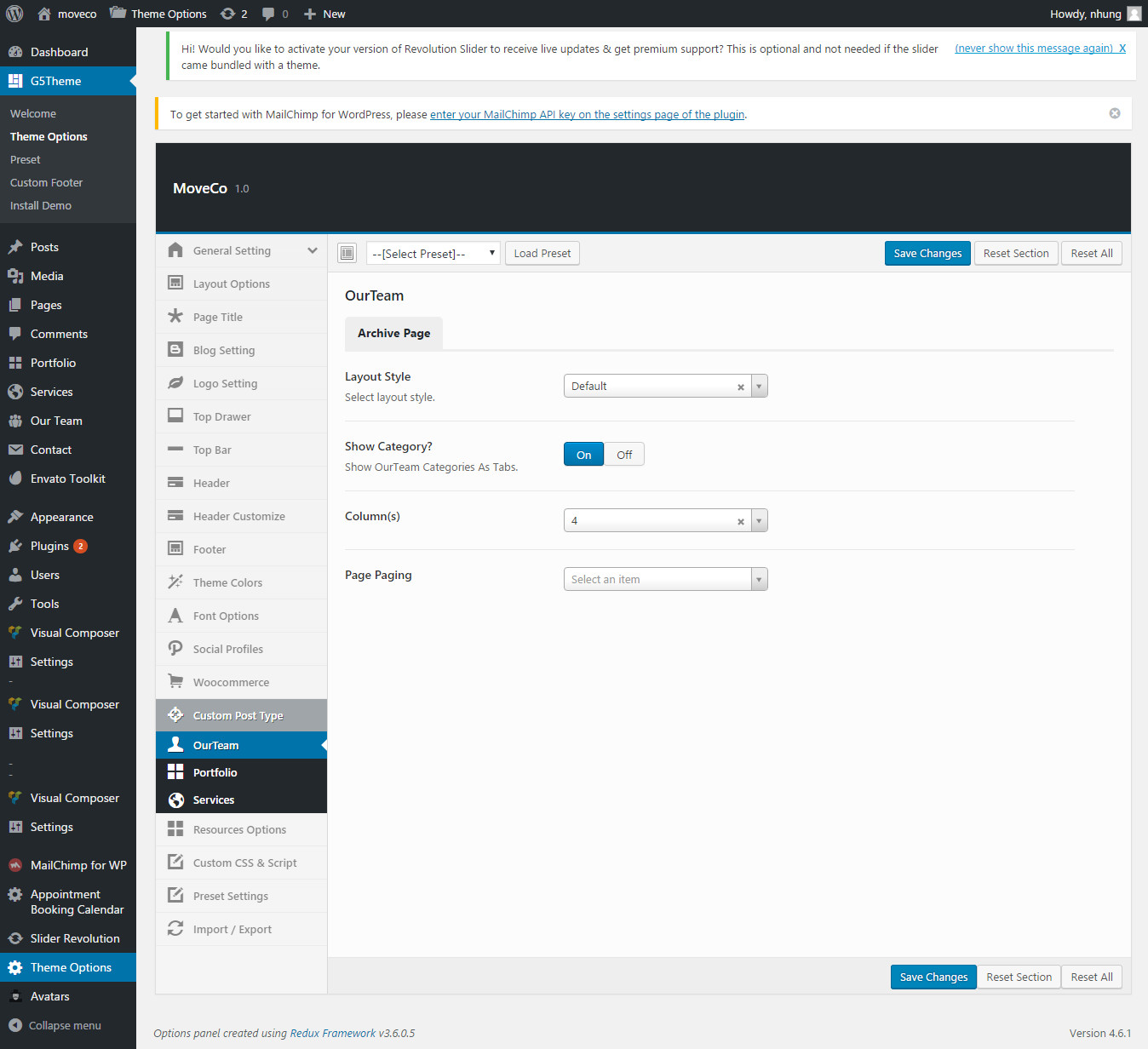Open the Plugins menu with 2 updates
This screenshot has height=1049, width=1148.
pyautogui.click(x=68, y=546)
